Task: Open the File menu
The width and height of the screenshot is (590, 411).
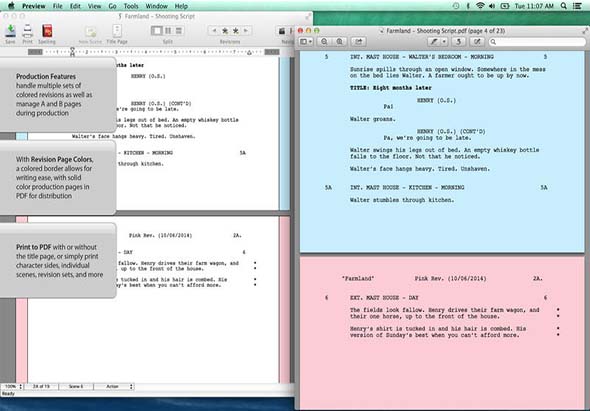Action: (58, 6)
